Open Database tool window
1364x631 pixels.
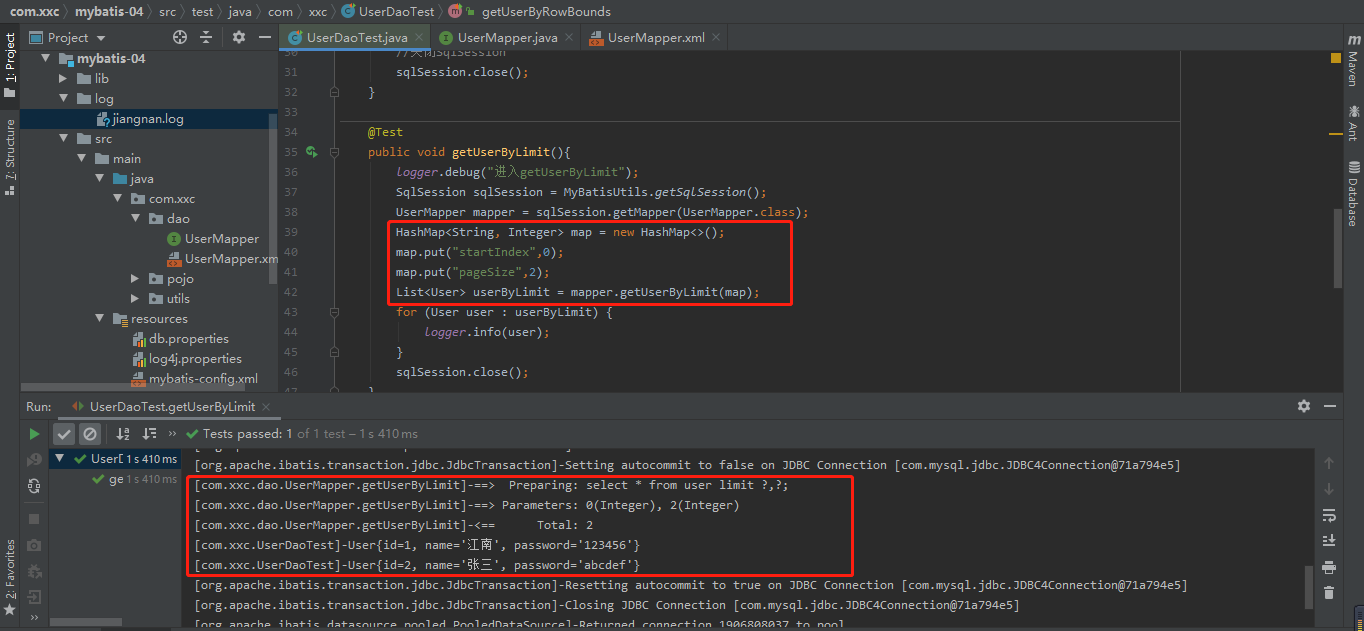(x=1353, y=193)
